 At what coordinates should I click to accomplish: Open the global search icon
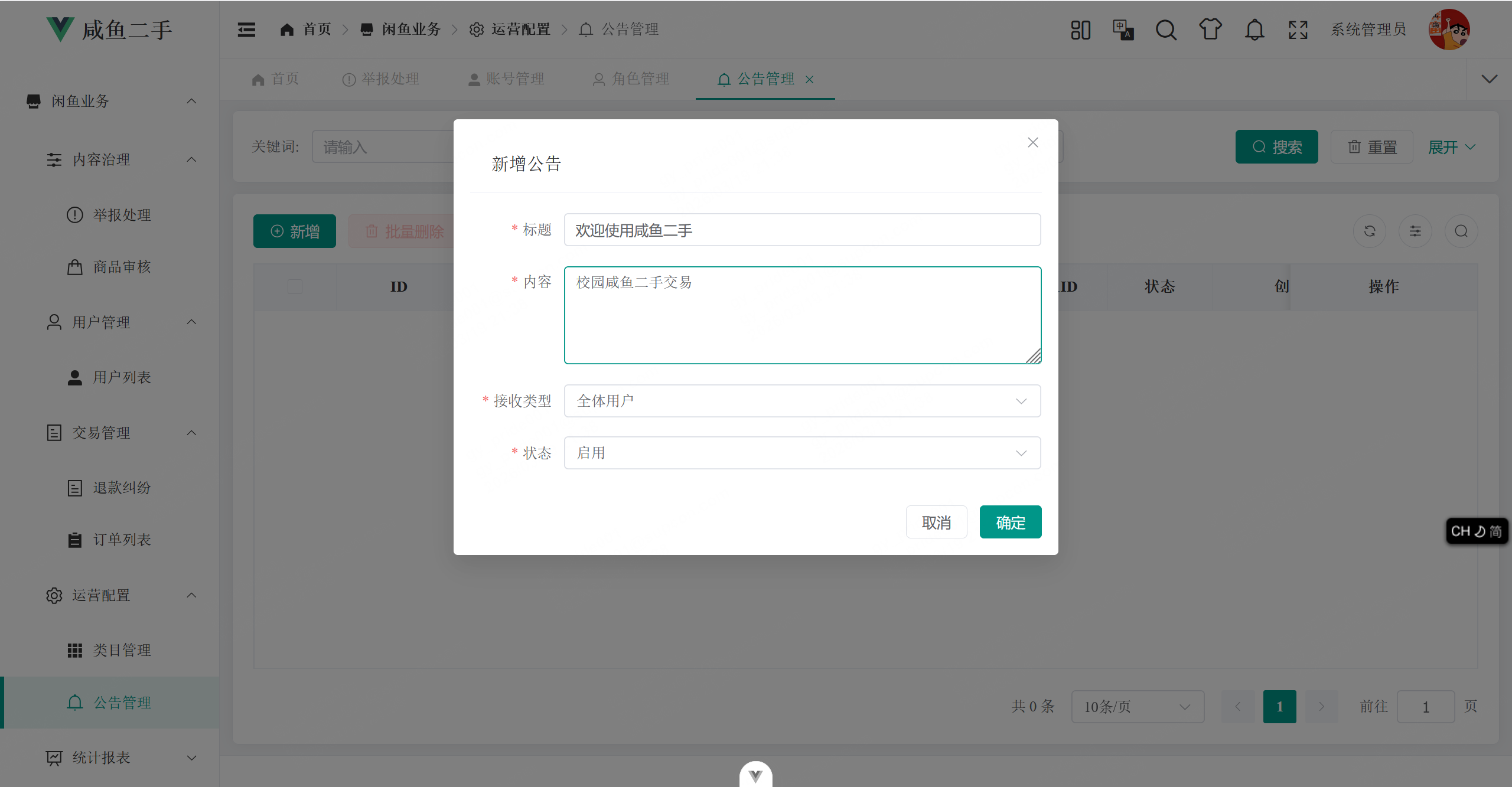tap(1165, 29)
